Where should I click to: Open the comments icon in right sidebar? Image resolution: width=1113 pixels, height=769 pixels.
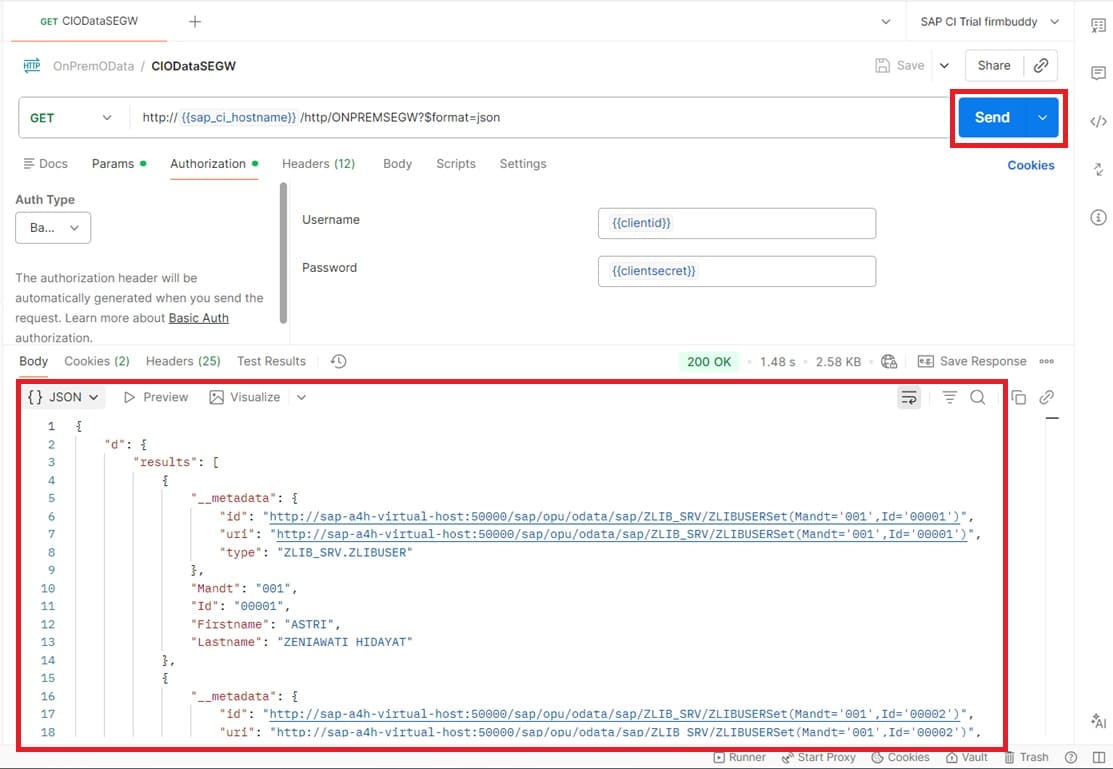tap(1098, 73)
